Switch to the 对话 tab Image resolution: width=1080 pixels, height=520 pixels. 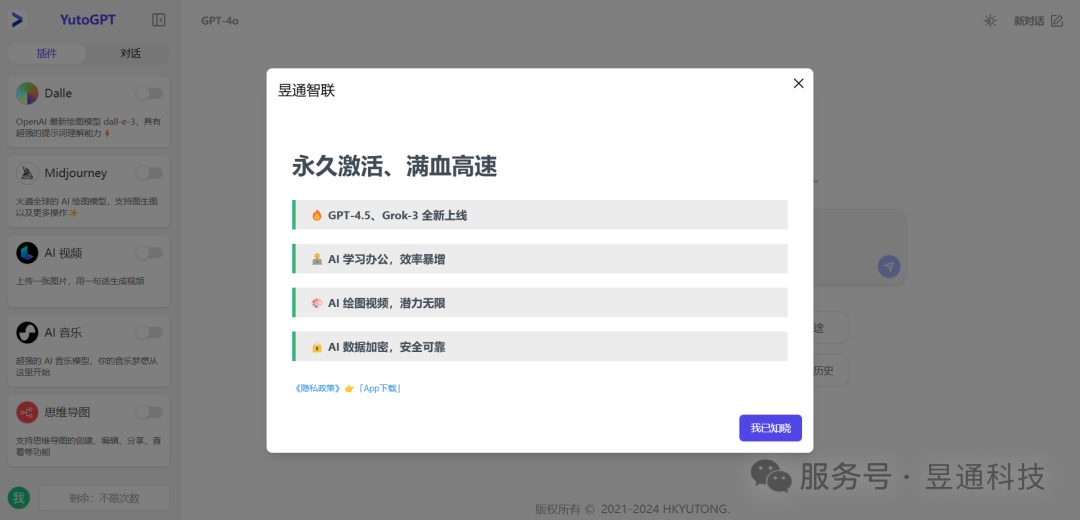[x=130, y=53]
